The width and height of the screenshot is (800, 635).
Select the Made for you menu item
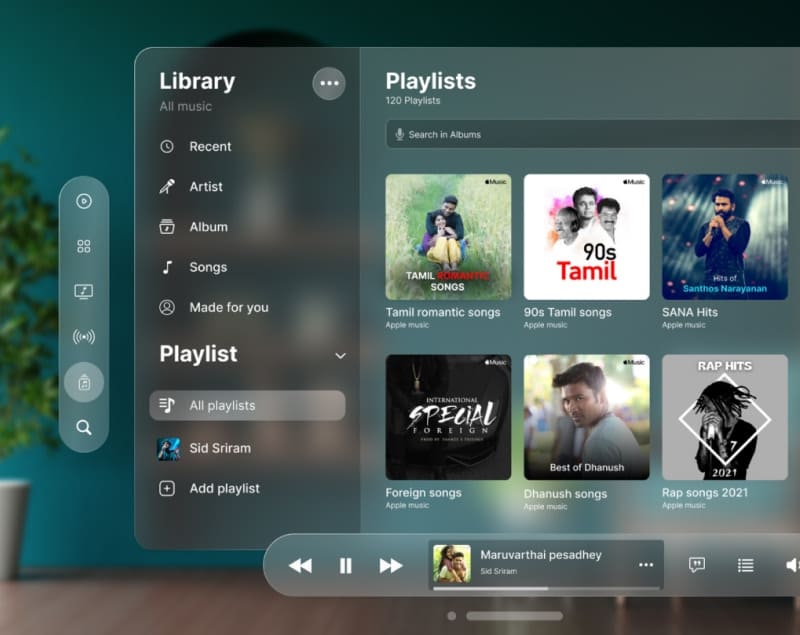(x=231, y=307)
